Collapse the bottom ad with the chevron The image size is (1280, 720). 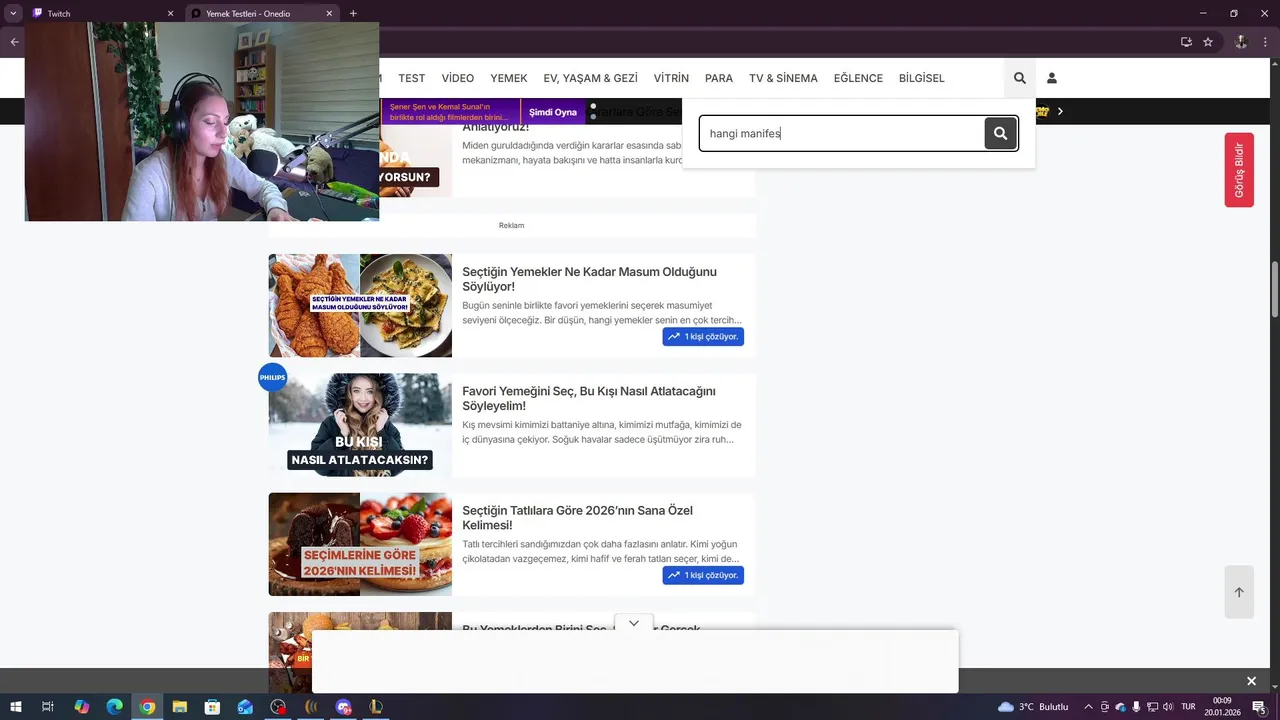coord(634,623)
